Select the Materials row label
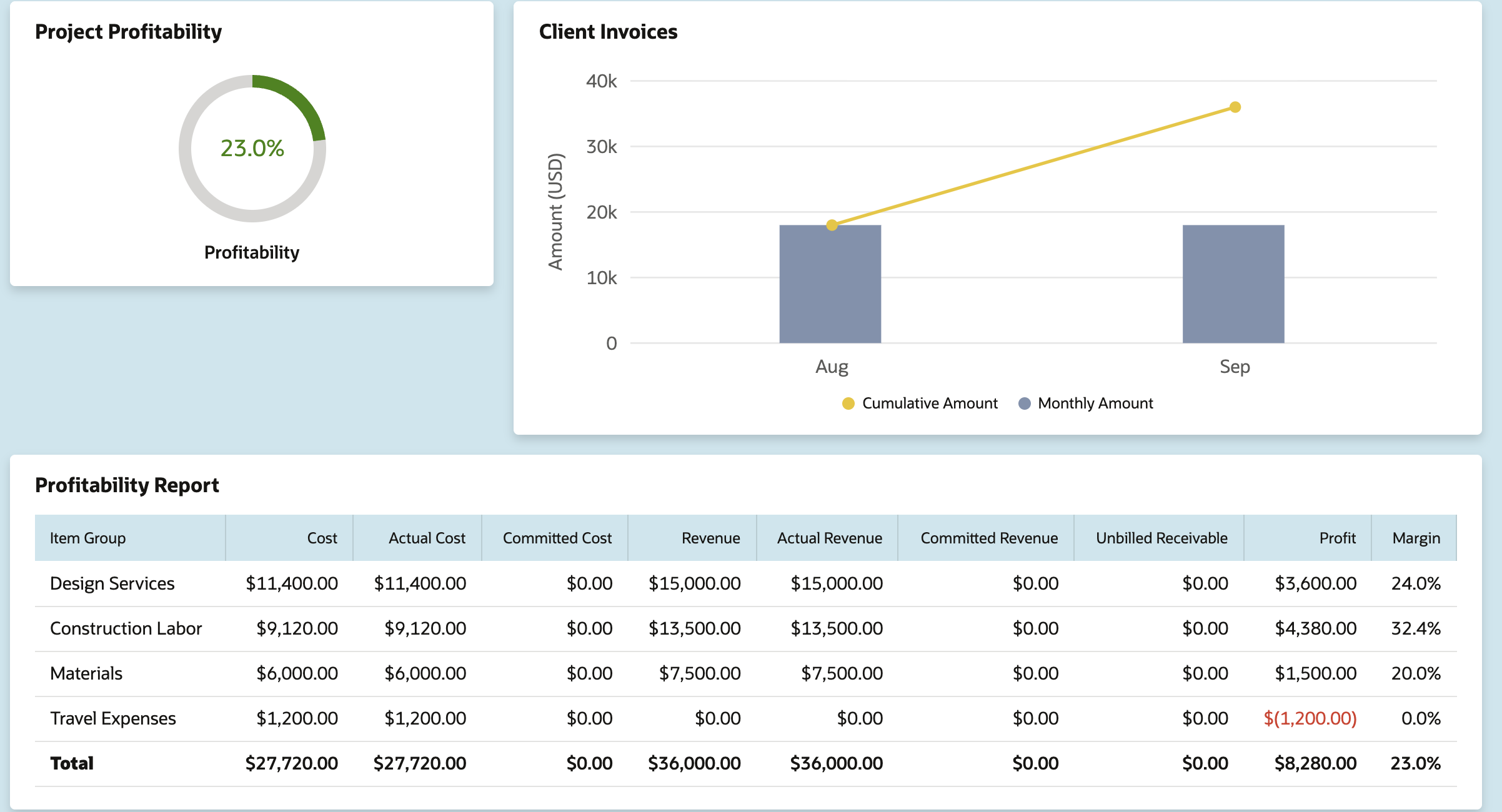1502x812 pixels. [x=86, y=673]
